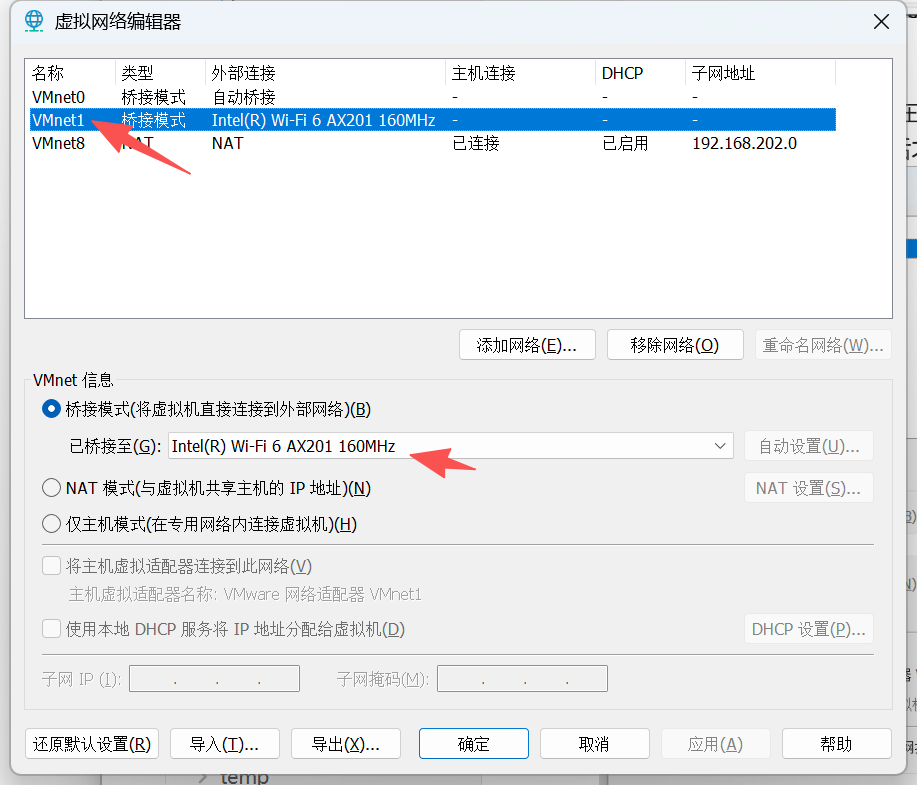Select the 仅主机模式 radio button
917x785 pixels.
pyautogui.click(x=51, y=524)
